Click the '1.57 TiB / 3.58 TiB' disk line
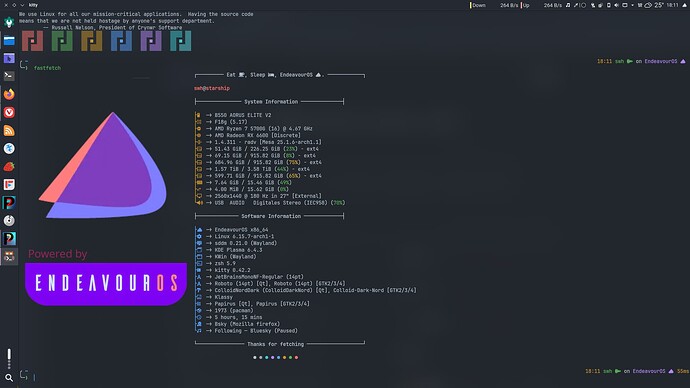 (262, 169)
